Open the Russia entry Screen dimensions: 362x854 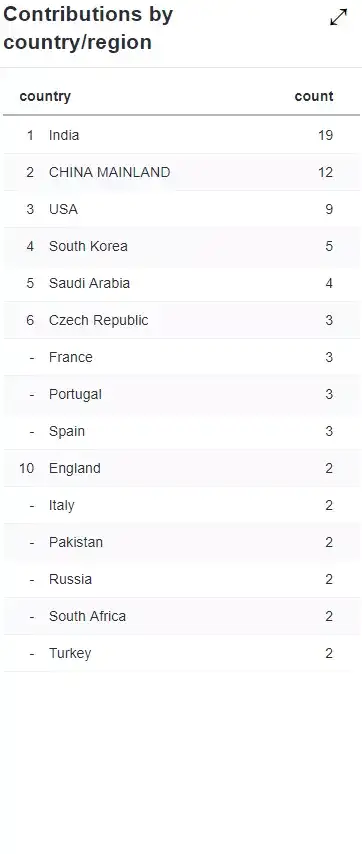point(181,580)
